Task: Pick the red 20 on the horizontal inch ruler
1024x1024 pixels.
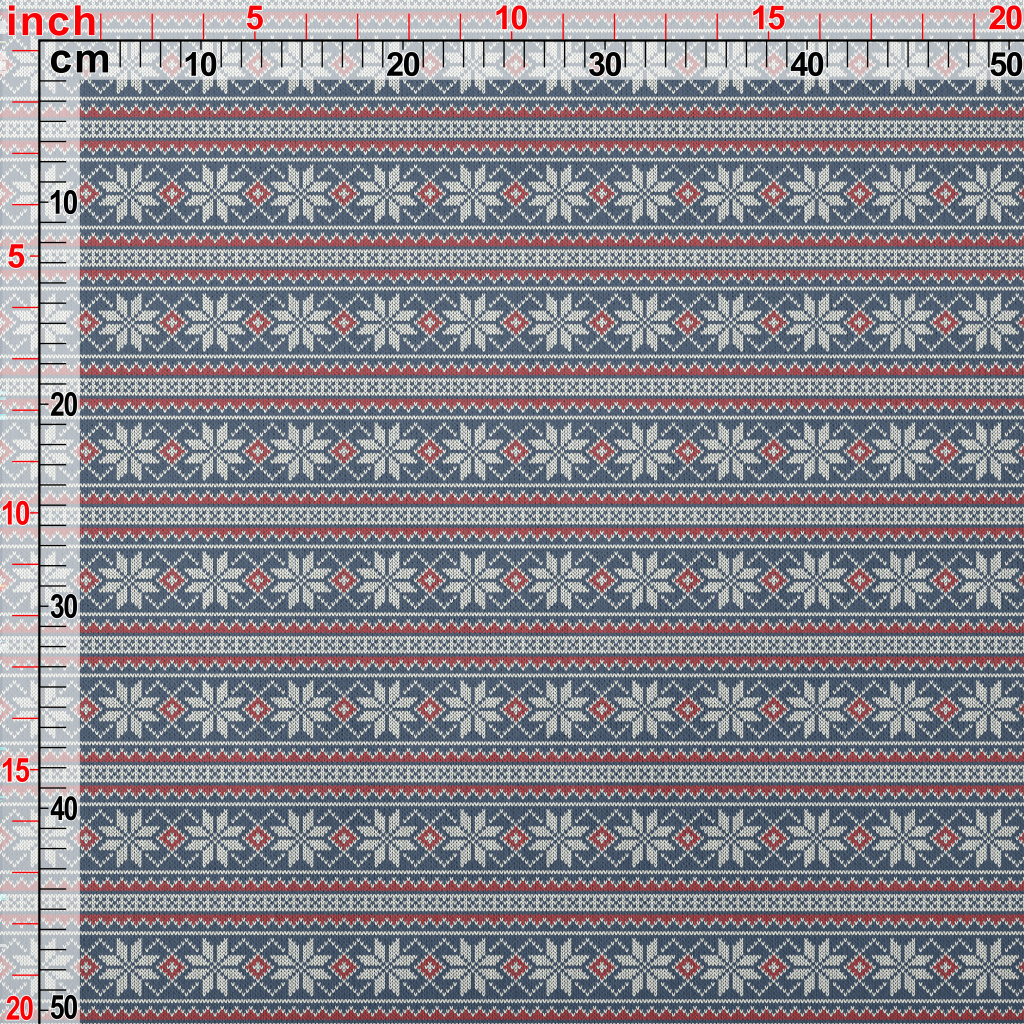Action: [1005, 18]
